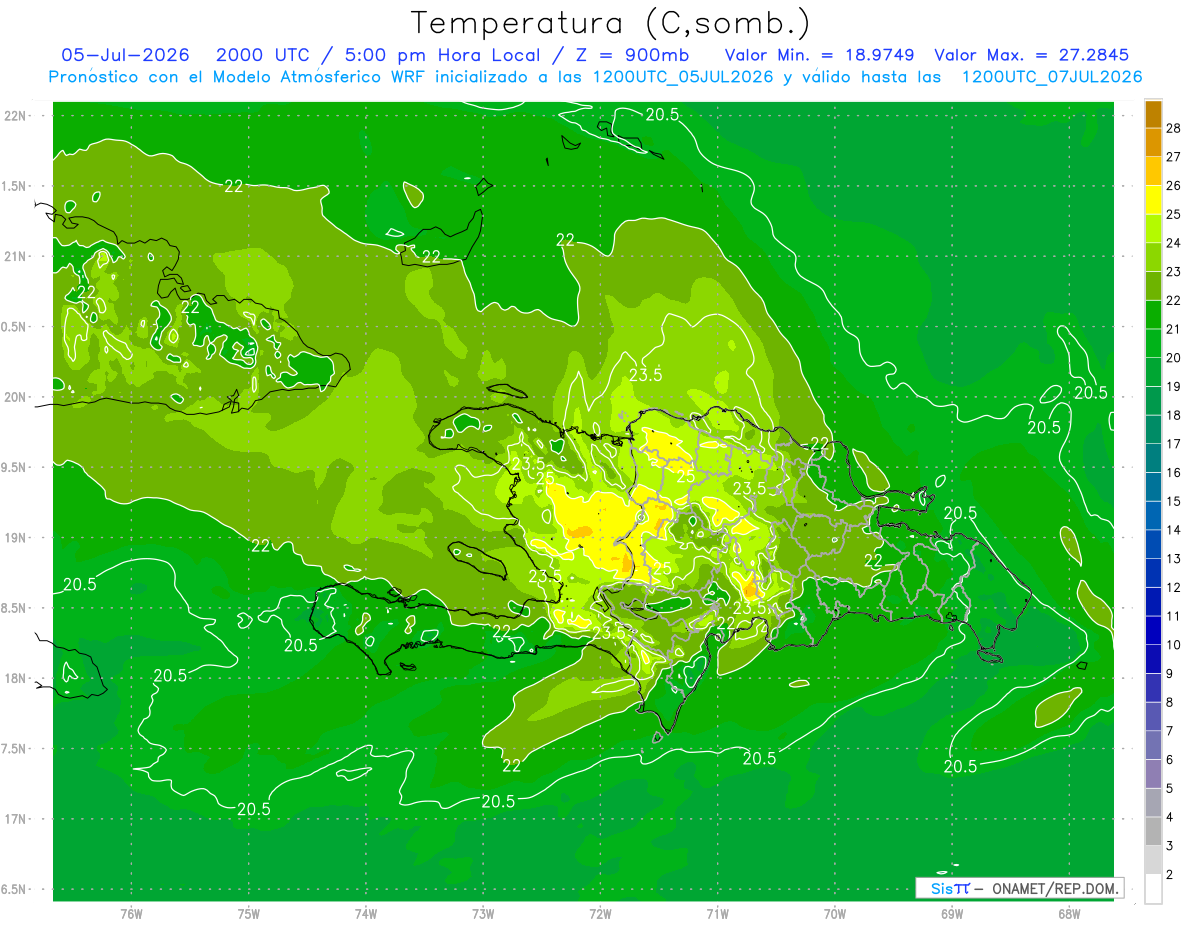This screenshot has height=927, width=1200.
Task: Click the legend scale value "8"
Action: click(1170, 703)
